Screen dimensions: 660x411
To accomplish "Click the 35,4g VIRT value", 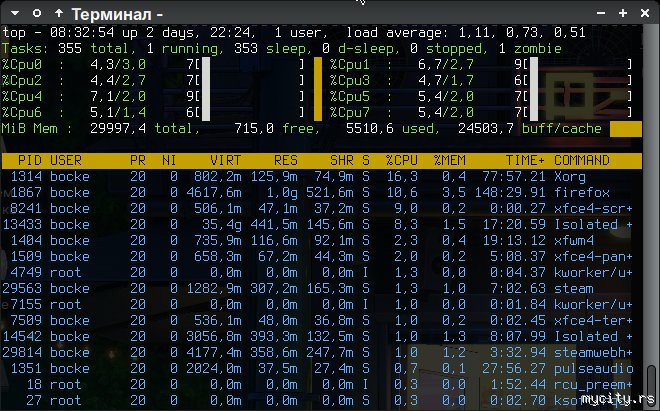I will (x=222, y=225).
